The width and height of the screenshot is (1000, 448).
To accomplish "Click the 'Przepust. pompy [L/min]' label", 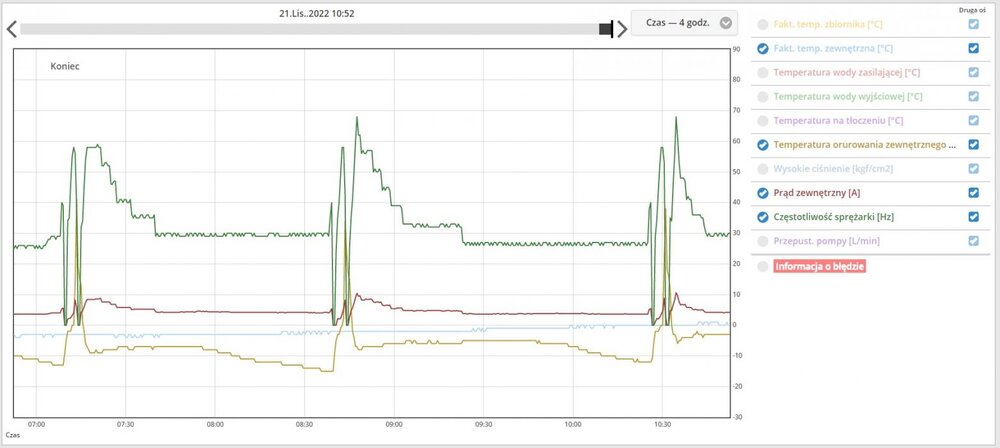I will click(x=827, y=241).
